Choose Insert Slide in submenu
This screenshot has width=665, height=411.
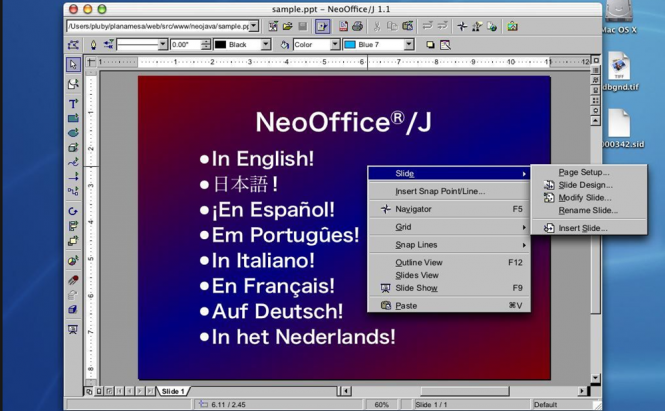pyautogui.click(x=589, y=228)
